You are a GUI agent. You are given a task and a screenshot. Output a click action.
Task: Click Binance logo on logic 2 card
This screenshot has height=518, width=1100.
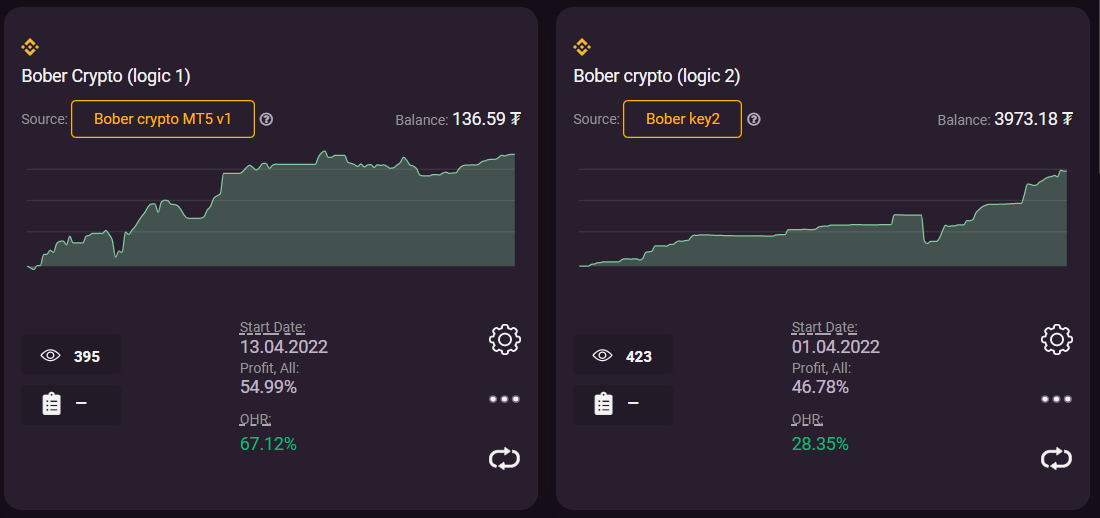pos(582,46)
